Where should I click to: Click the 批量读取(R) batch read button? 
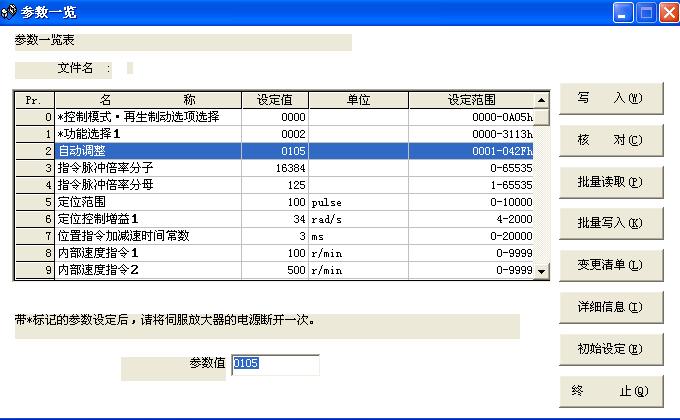609,182
